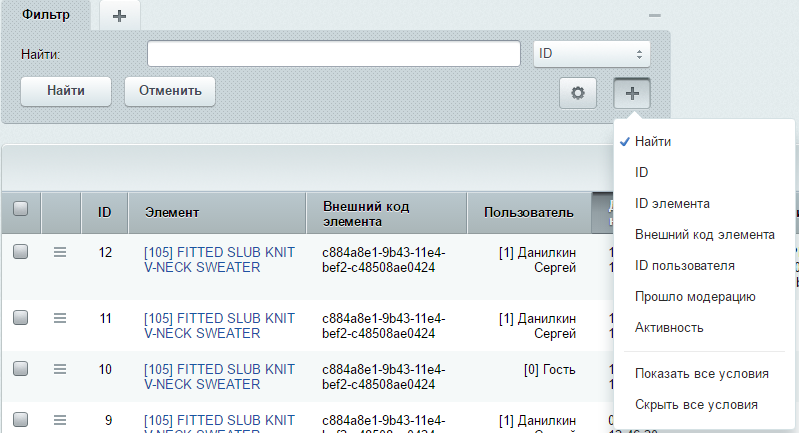Click user [0] Гость in row 10
The width and height of the screenshot is (799, 433).
(x=549, y=369)
